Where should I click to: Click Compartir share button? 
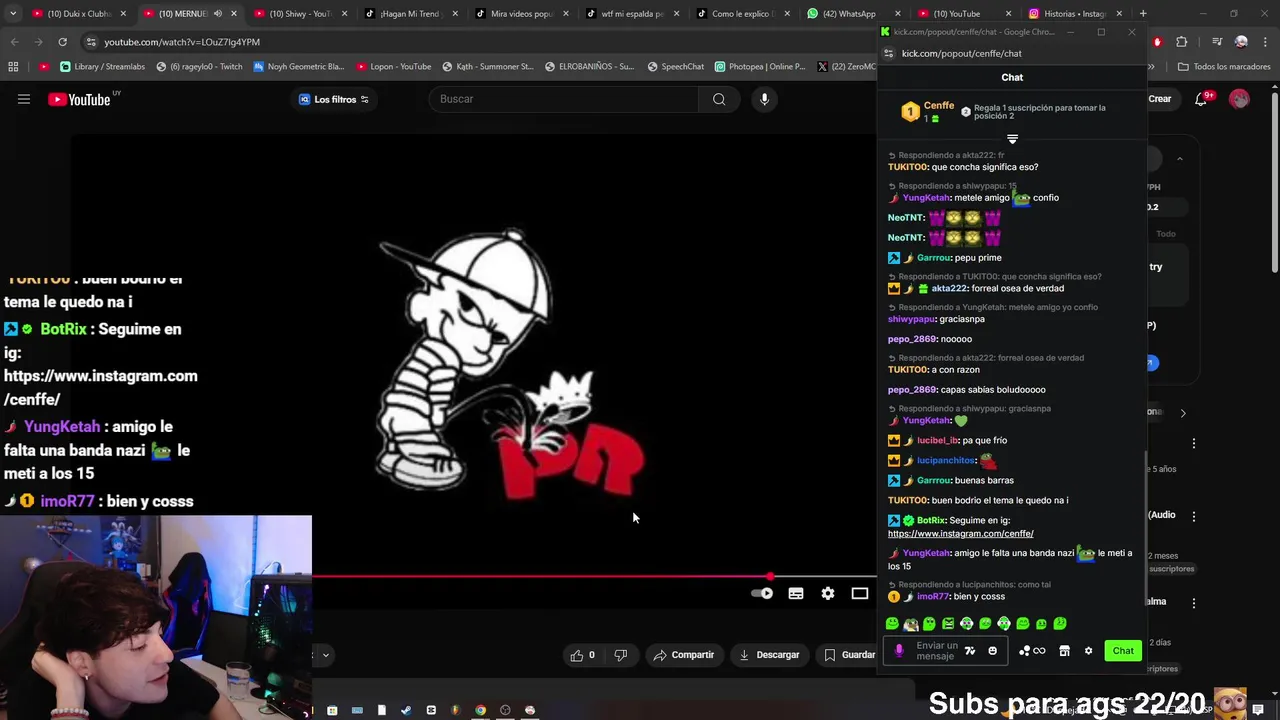(x=684, y=655)
